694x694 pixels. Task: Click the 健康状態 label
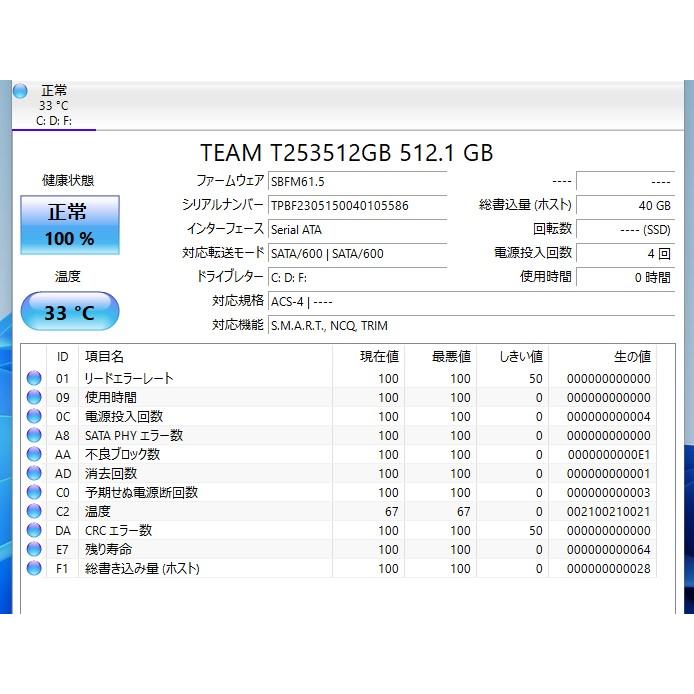pyautogui.click(x=68, y=180)
